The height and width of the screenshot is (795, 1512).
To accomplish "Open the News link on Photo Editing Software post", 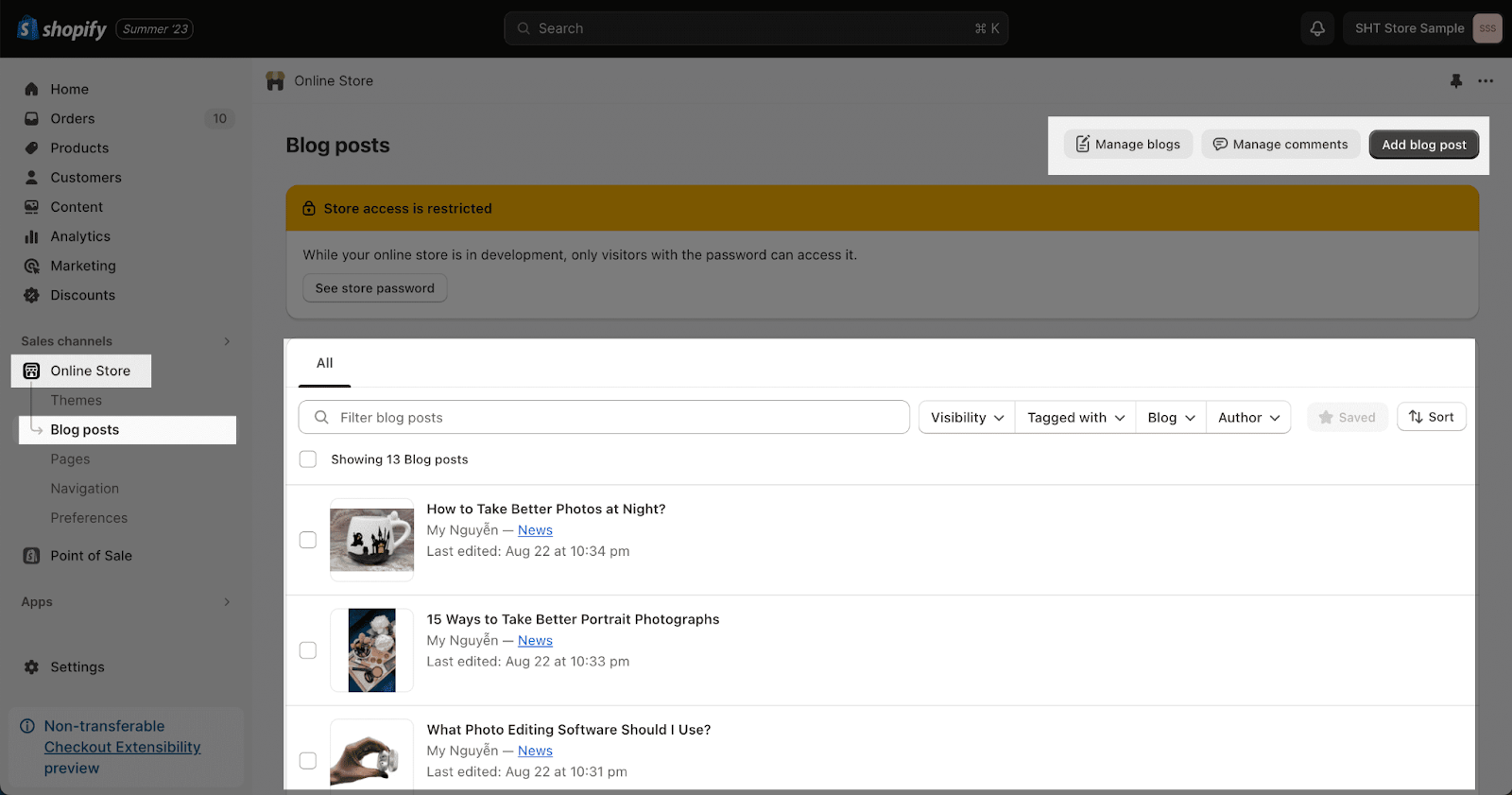I will 535,751.
